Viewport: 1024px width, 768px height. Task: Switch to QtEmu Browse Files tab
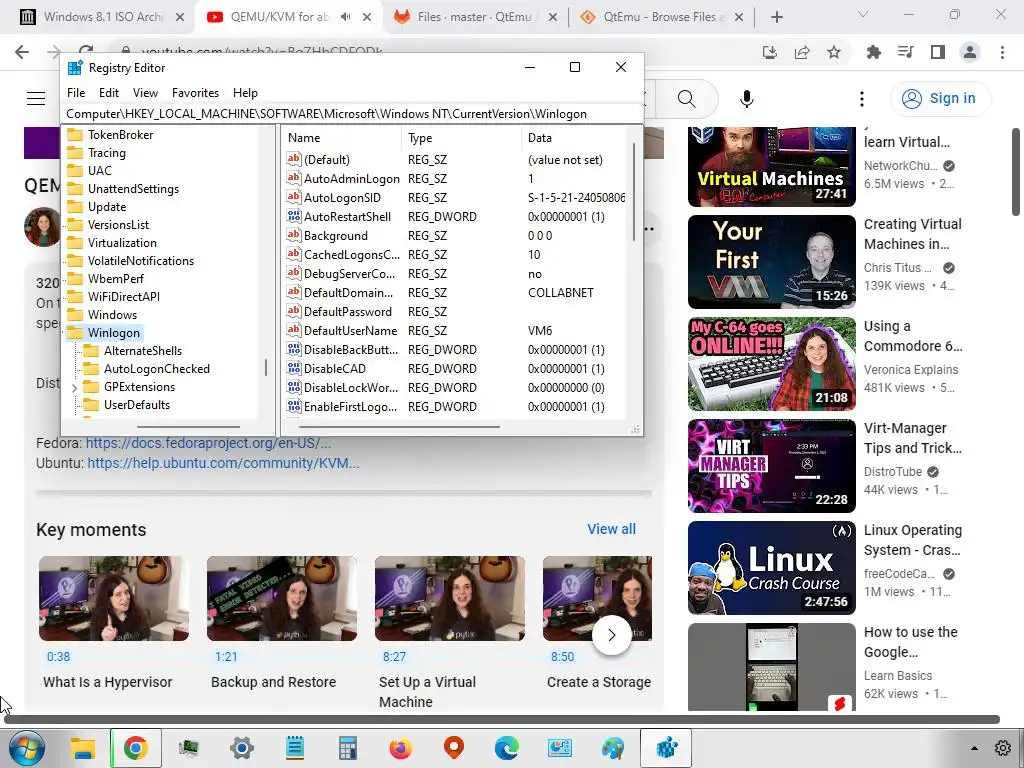click(x=661, y=17)
